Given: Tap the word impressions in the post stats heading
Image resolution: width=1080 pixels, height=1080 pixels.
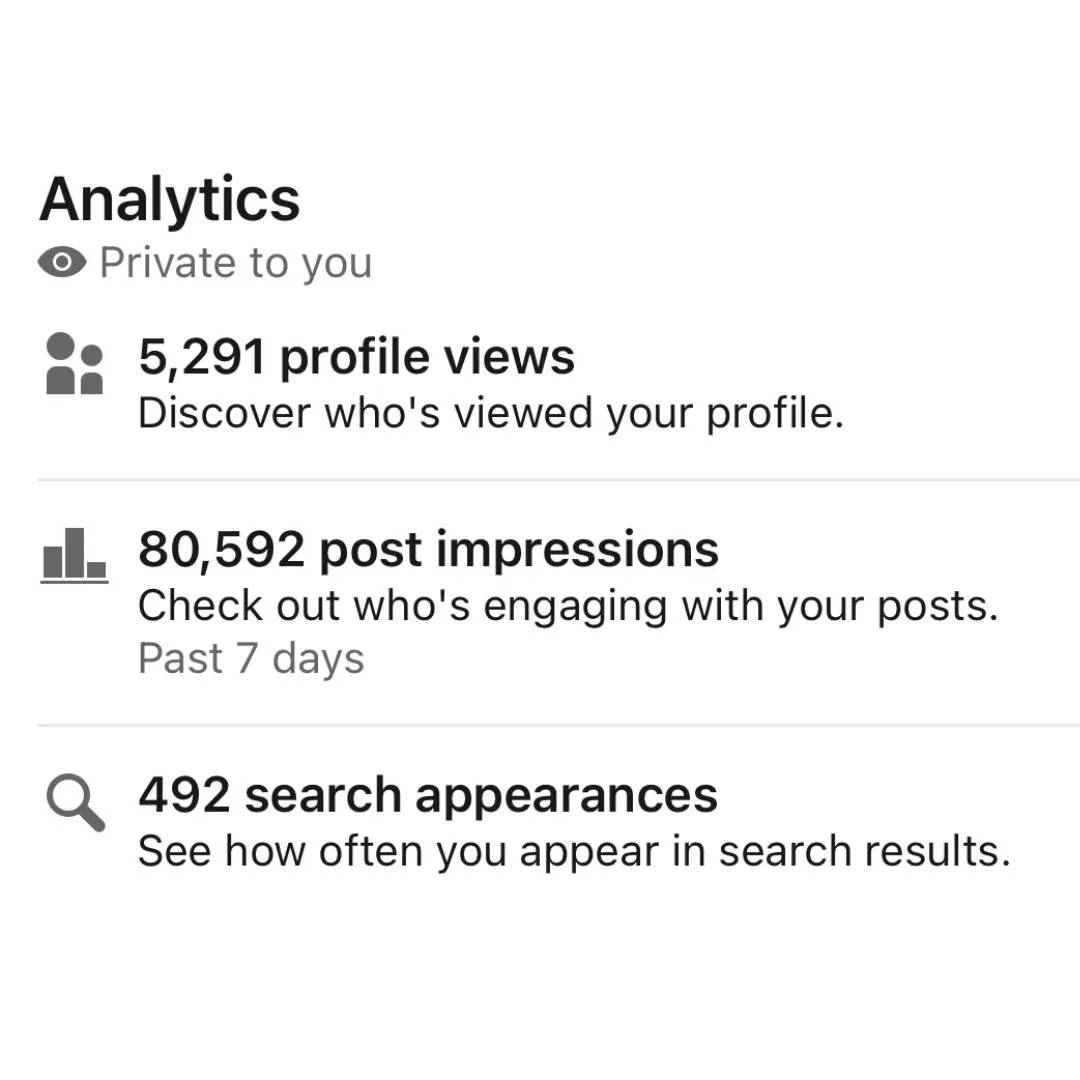Looking at the screenshot, I should [x=577, y=550].
